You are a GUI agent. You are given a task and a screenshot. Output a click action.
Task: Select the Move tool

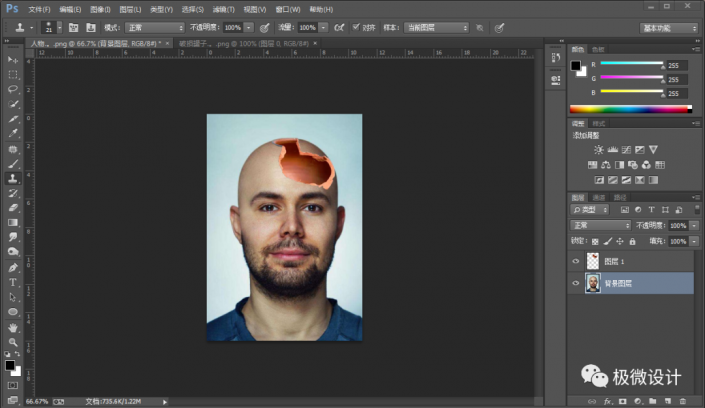click(13, 60)
